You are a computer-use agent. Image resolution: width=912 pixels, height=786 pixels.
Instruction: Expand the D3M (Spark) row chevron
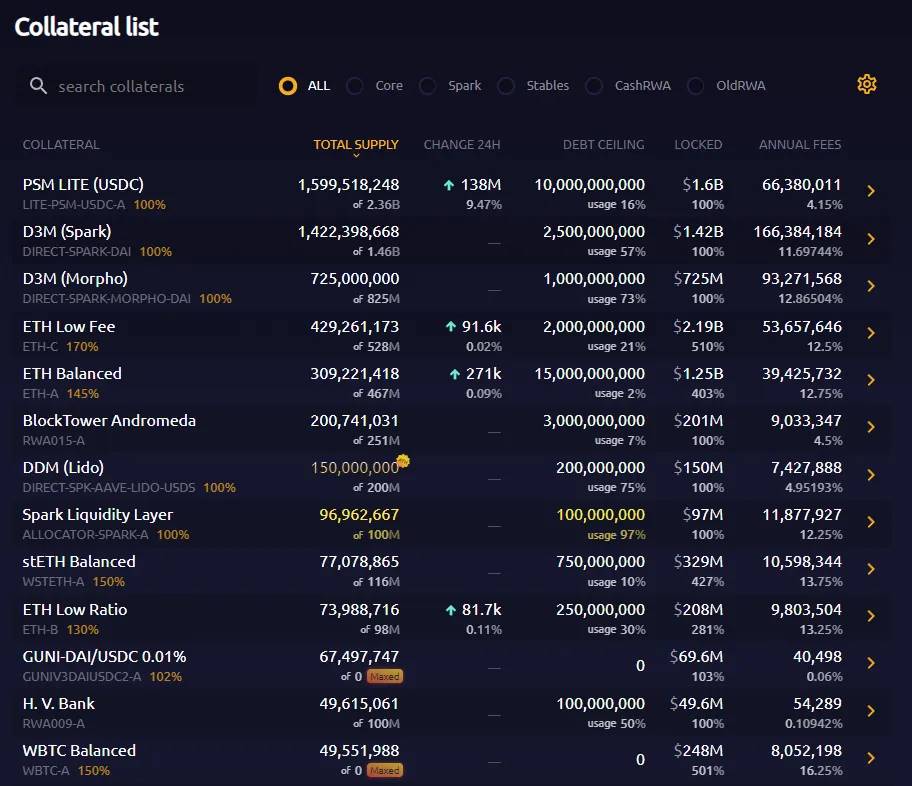pos(870,240)
